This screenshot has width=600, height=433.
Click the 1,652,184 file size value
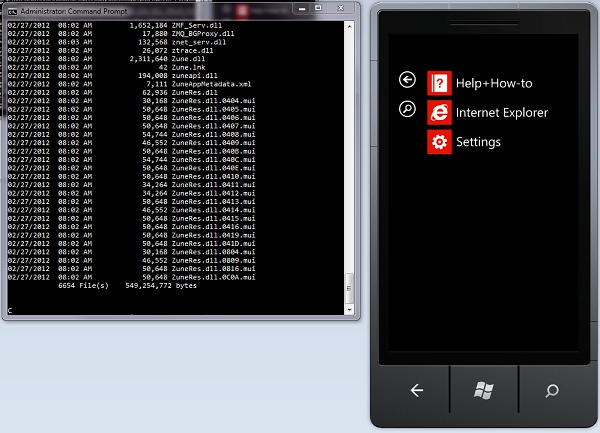(148, 25)
